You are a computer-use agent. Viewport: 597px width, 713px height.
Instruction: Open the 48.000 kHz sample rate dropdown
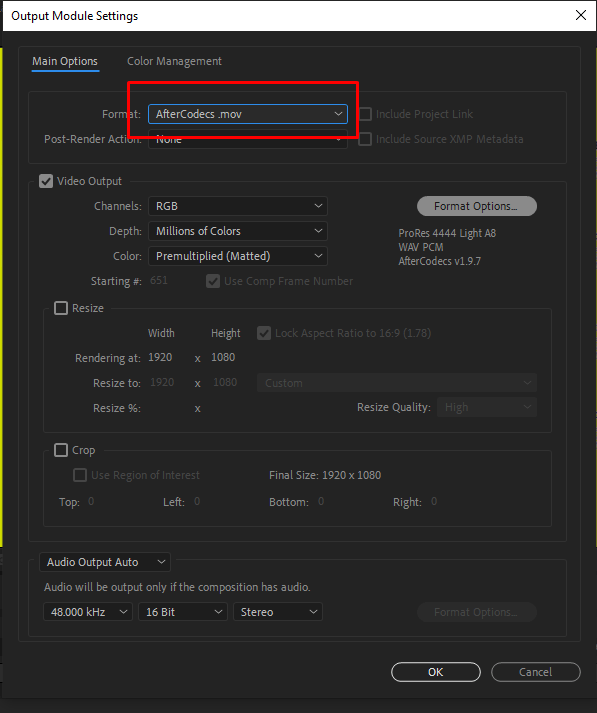(88, 612)
